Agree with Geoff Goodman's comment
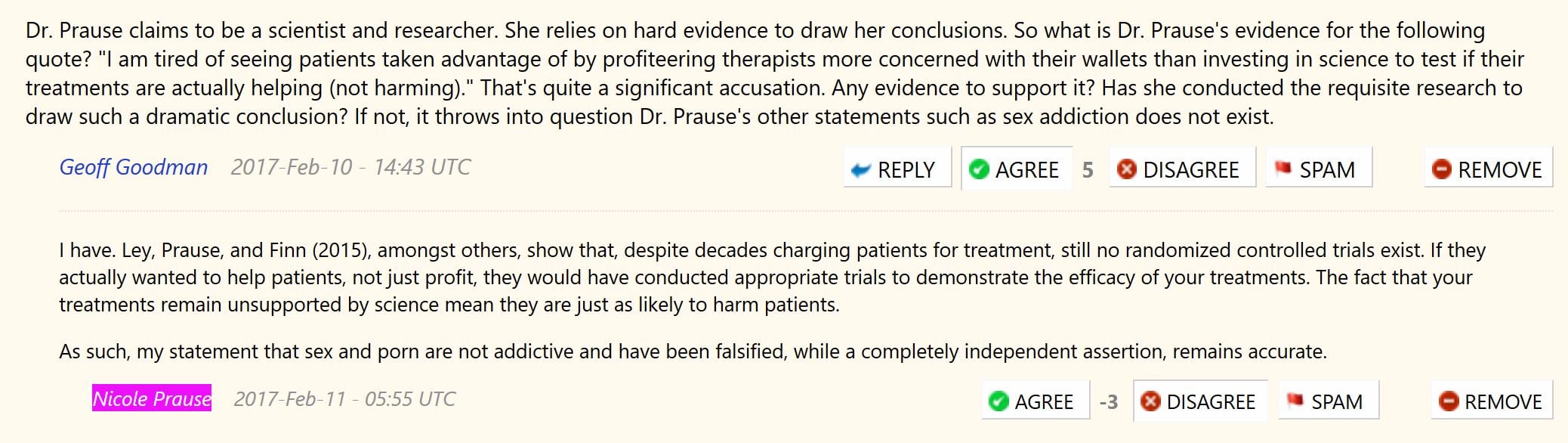 click(x=1017, y=169)
